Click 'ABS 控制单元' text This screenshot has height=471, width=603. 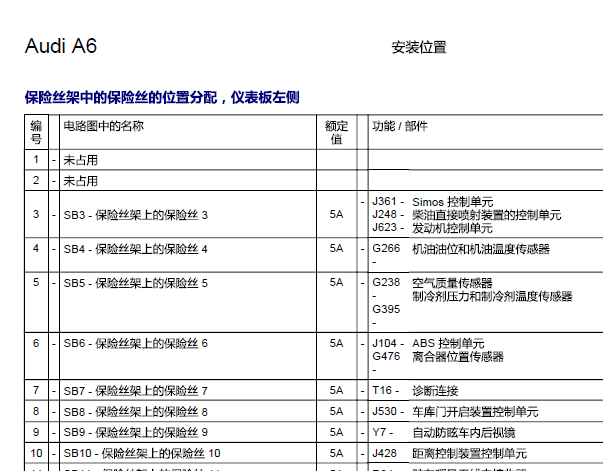(x=448, y=343)
